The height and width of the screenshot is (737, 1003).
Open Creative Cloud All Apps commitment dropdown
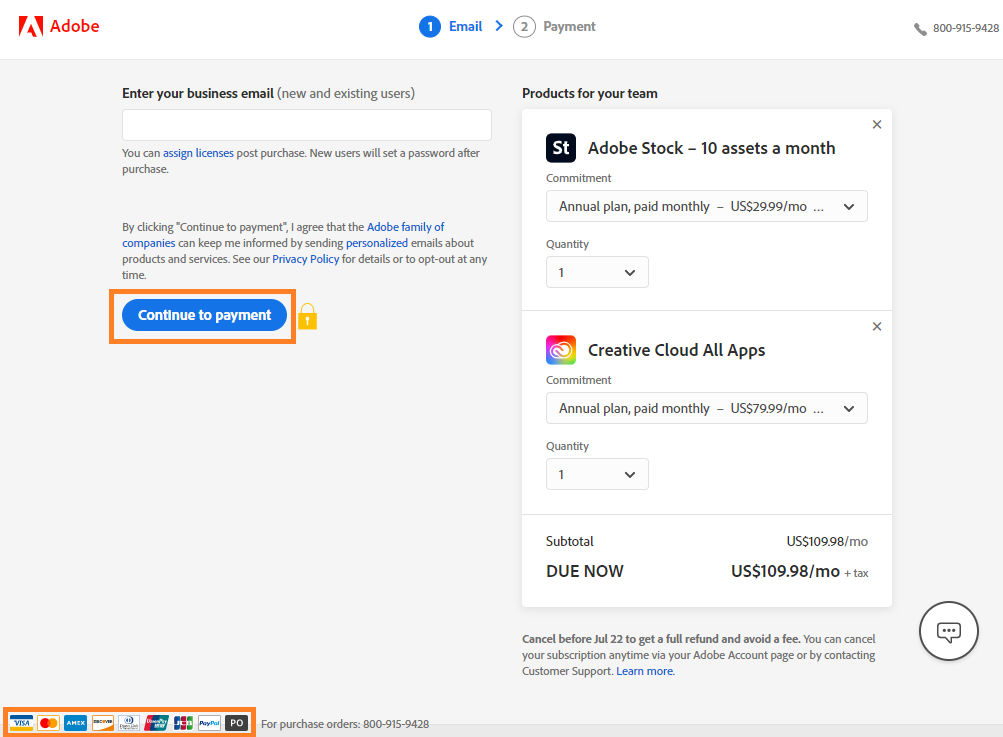pyautogui.click(x=706, y=408)
